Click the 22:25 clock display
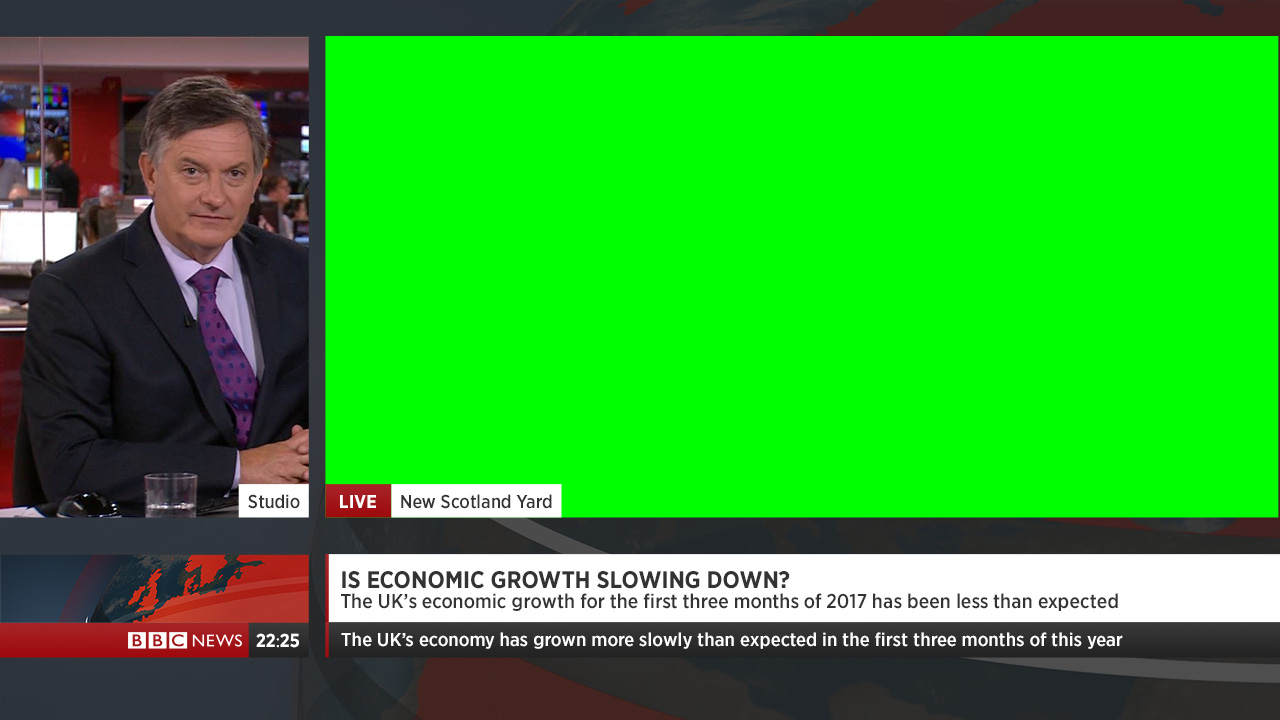Screen dimensions: 1280x720 pos(278,641)
